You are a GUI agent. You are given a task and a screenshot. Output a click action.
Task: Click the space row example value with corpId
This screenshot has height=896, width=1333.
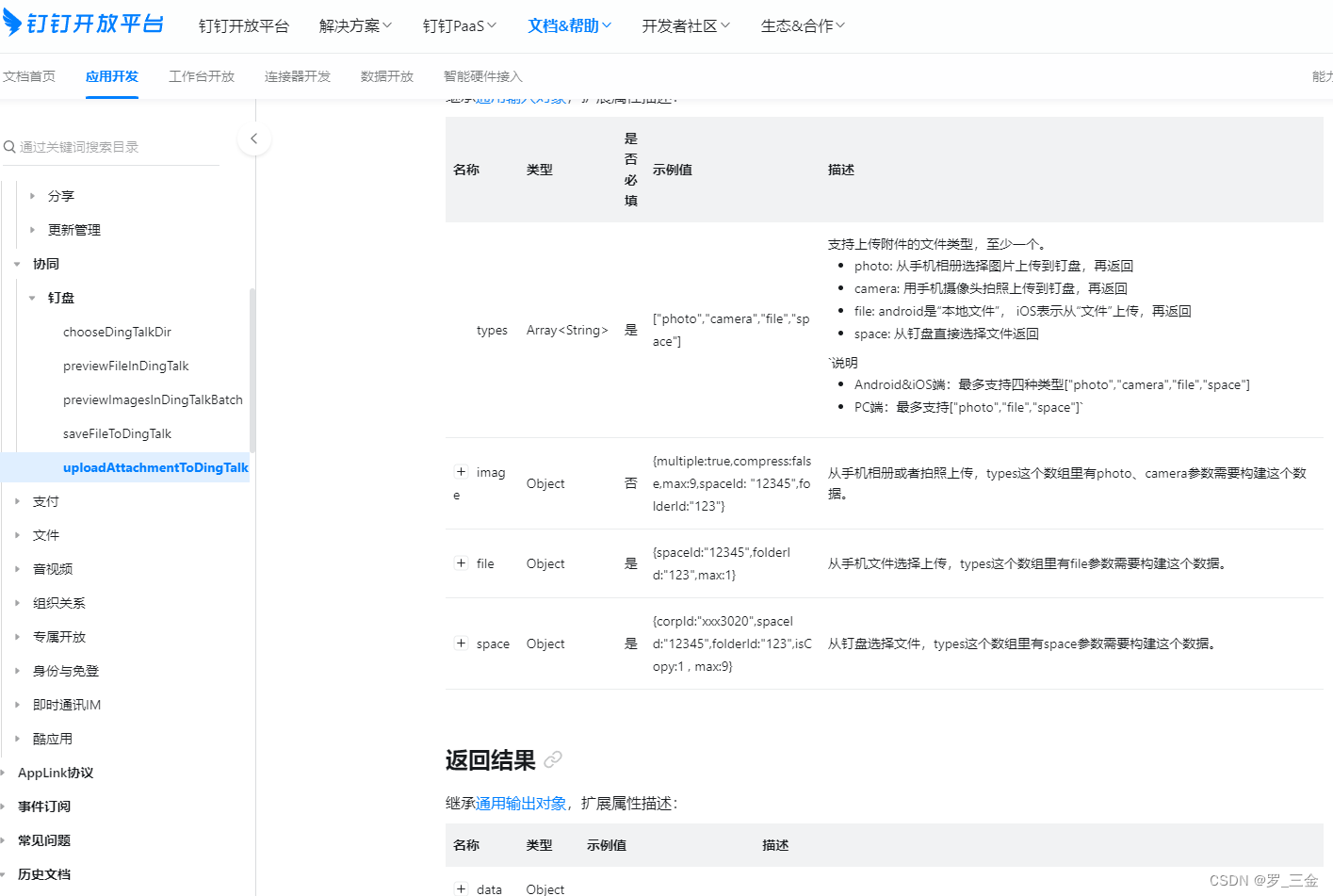coord(732,643)
